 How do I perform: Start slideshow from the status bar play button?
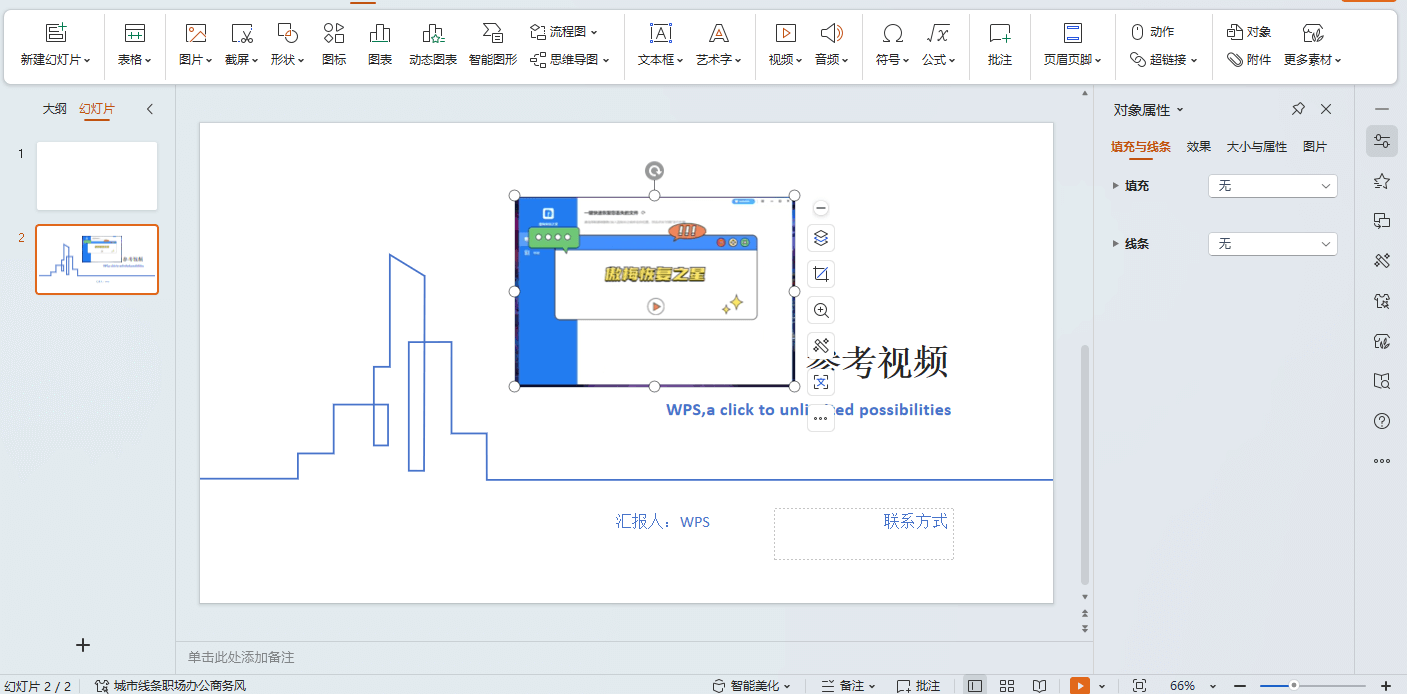coord(1080,685)
